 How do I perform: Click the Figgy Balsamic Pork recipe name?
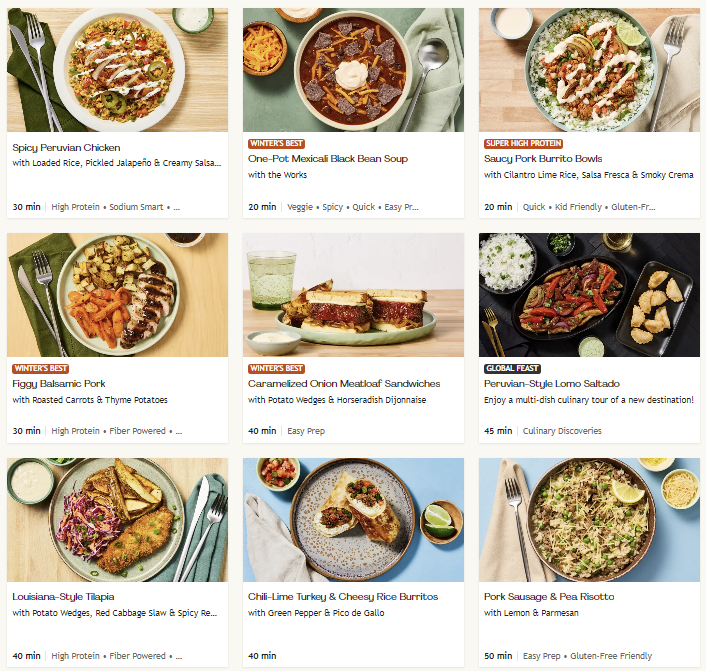click(x=59, y=384)
